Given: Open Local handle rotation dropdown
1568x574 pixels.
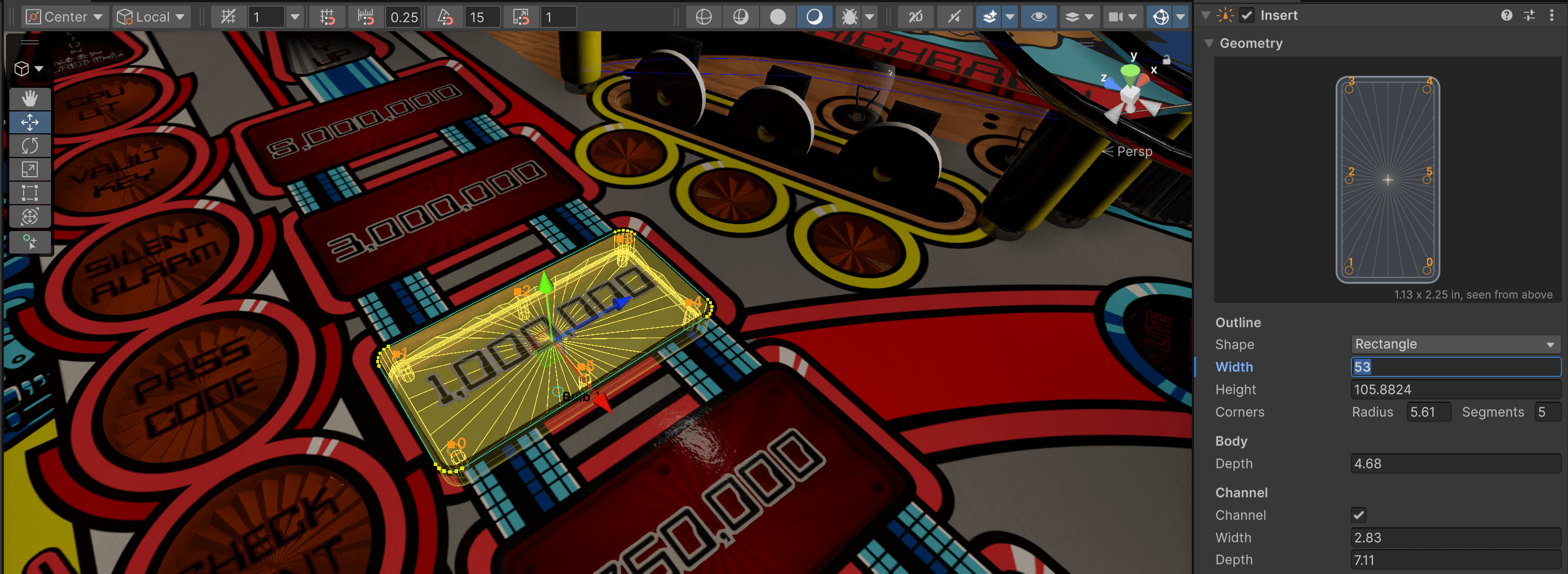Looking at the screenshot, I should point(151,17).
